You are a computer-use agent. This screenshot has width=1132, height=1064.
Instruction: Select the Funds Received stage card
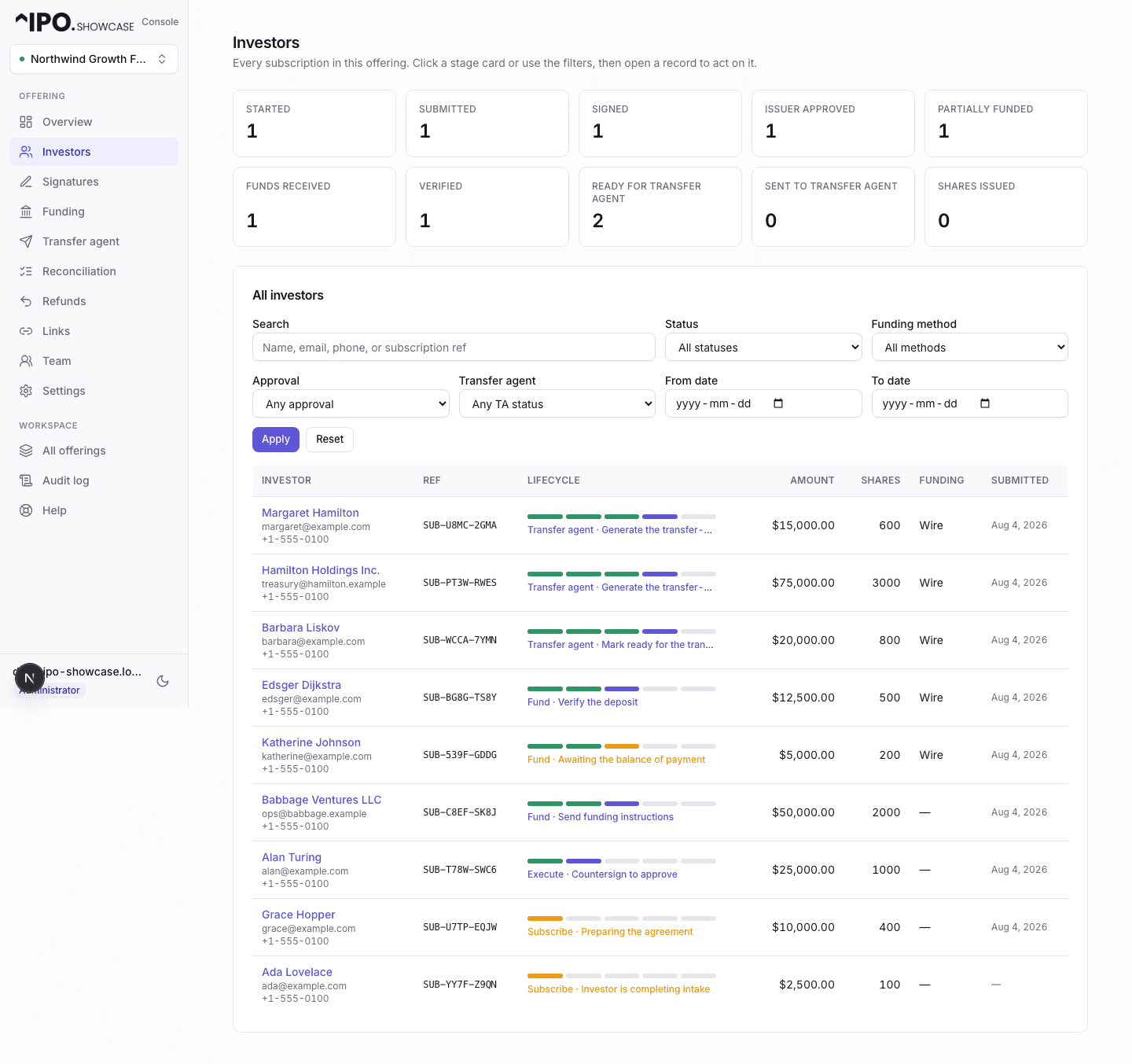point(314,207)
